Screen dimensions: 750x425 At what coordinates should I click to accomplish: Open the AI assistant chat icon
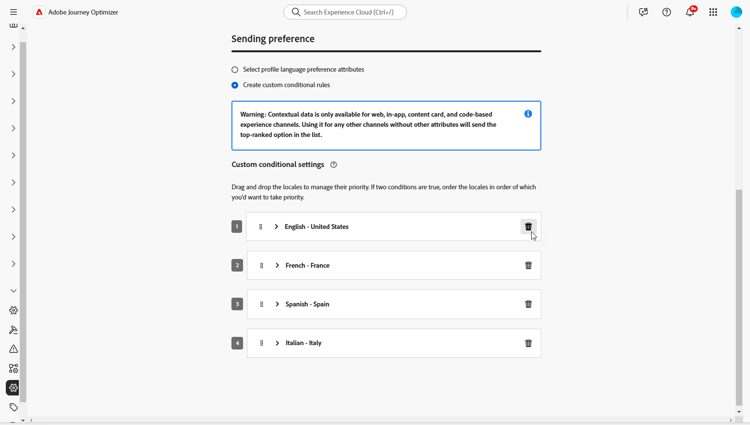tap(643, 12)
